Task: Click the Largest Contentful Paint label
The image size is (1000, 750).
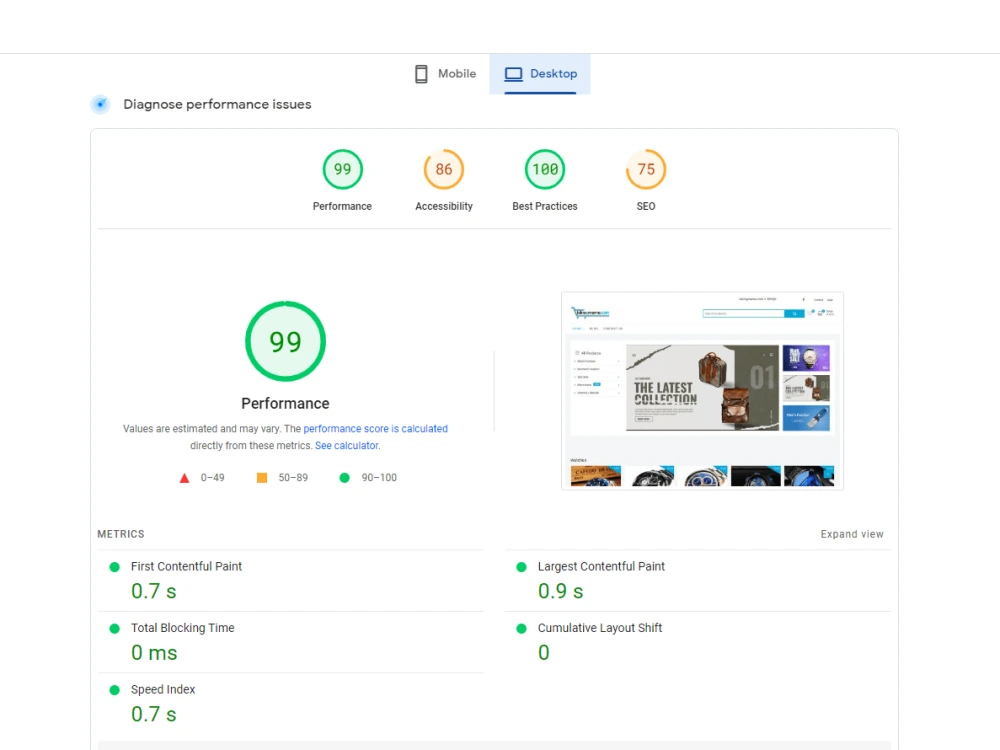Action: pos(601,566)
